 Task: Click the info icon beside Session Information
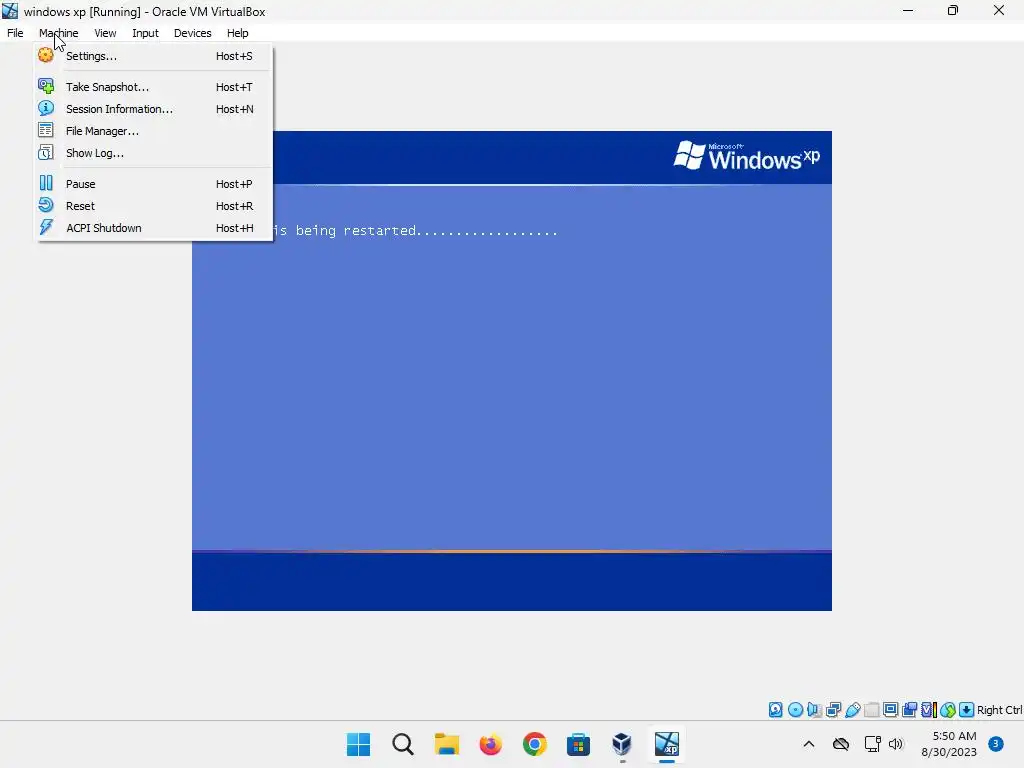click(x=46, y=108)
